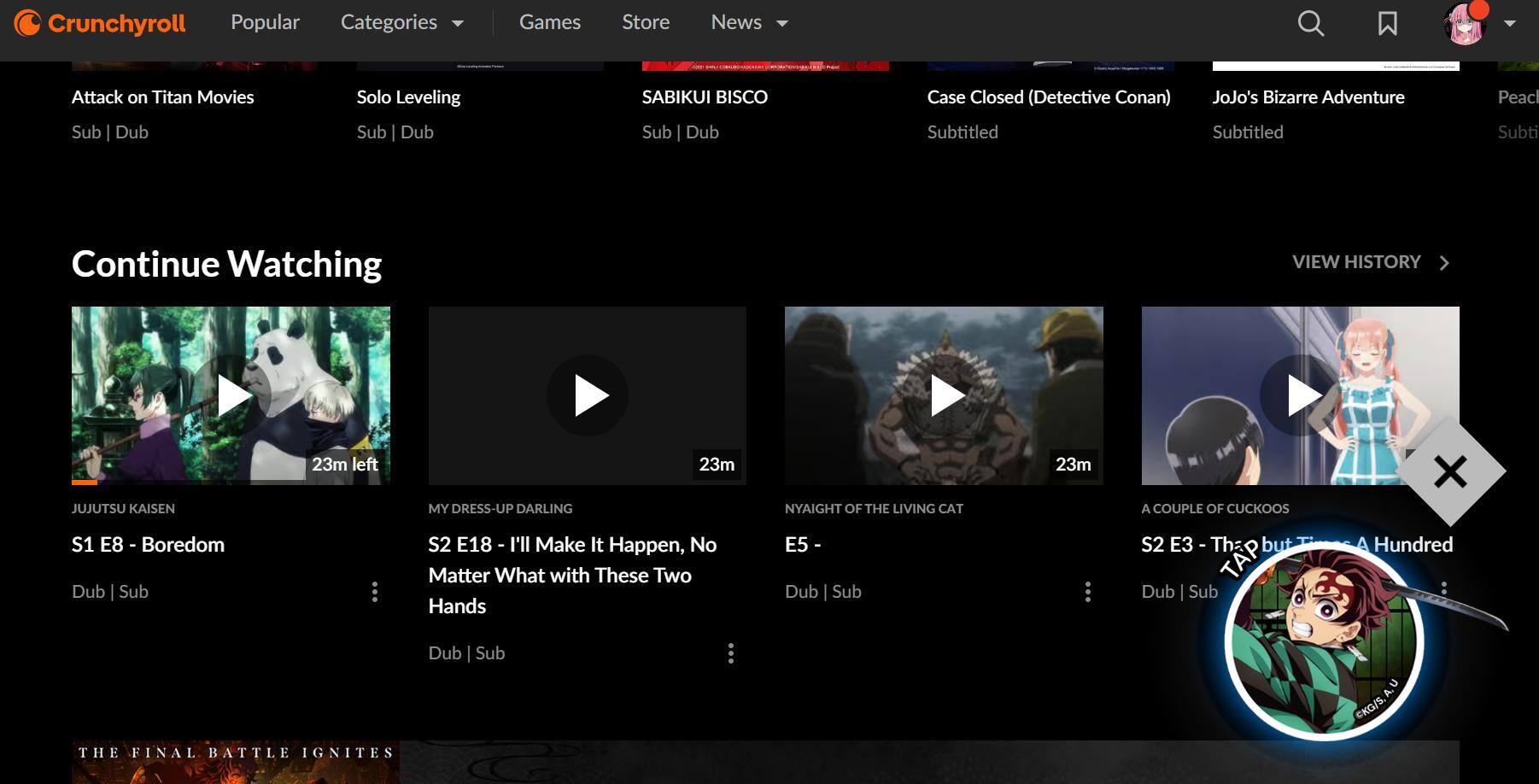Open more options for Jujutsu Kaisen
Screen dimensions: 1539x784
pos(374,592)
